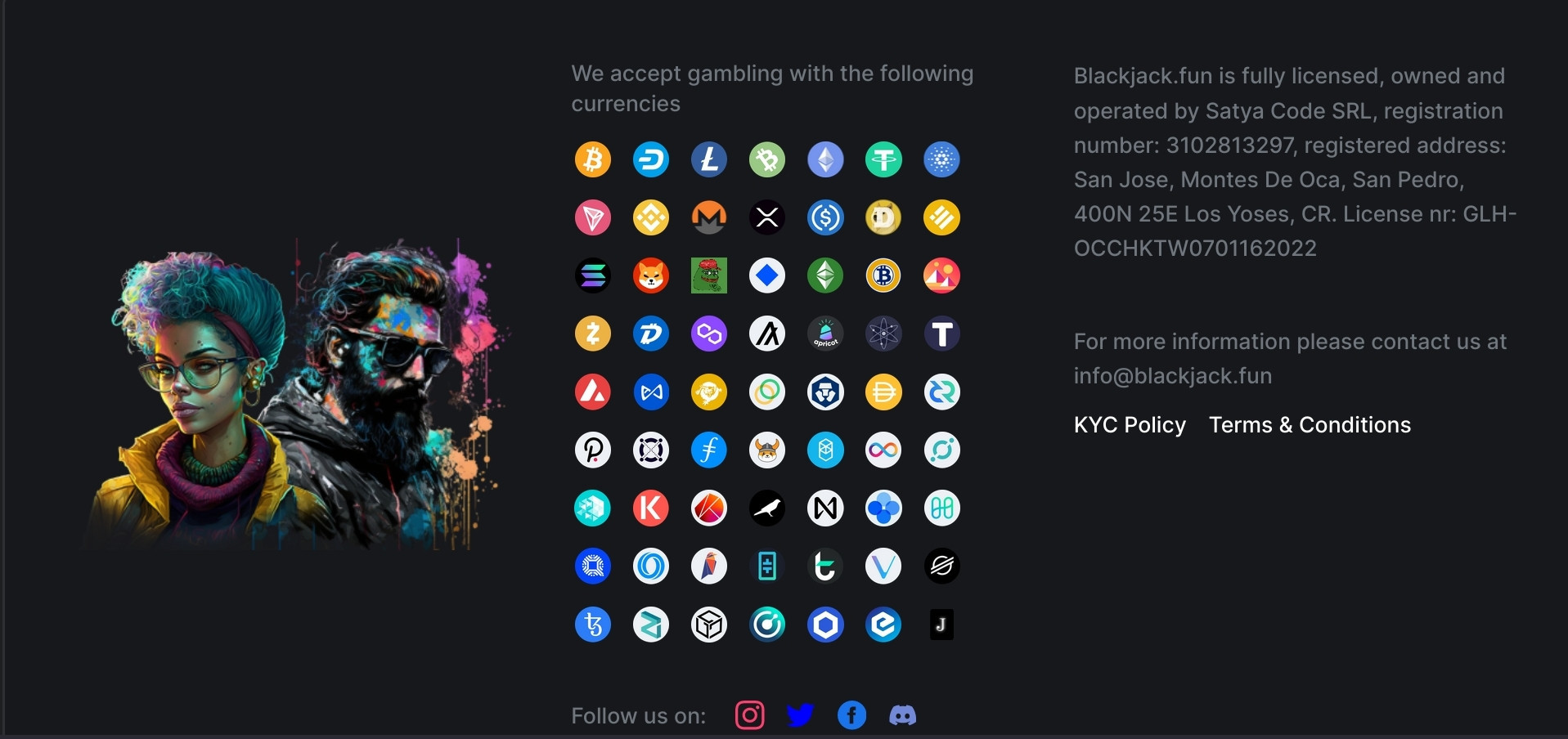Open the Instagram page
Viewport: 1568px width, 739px height.
[750, 715]
